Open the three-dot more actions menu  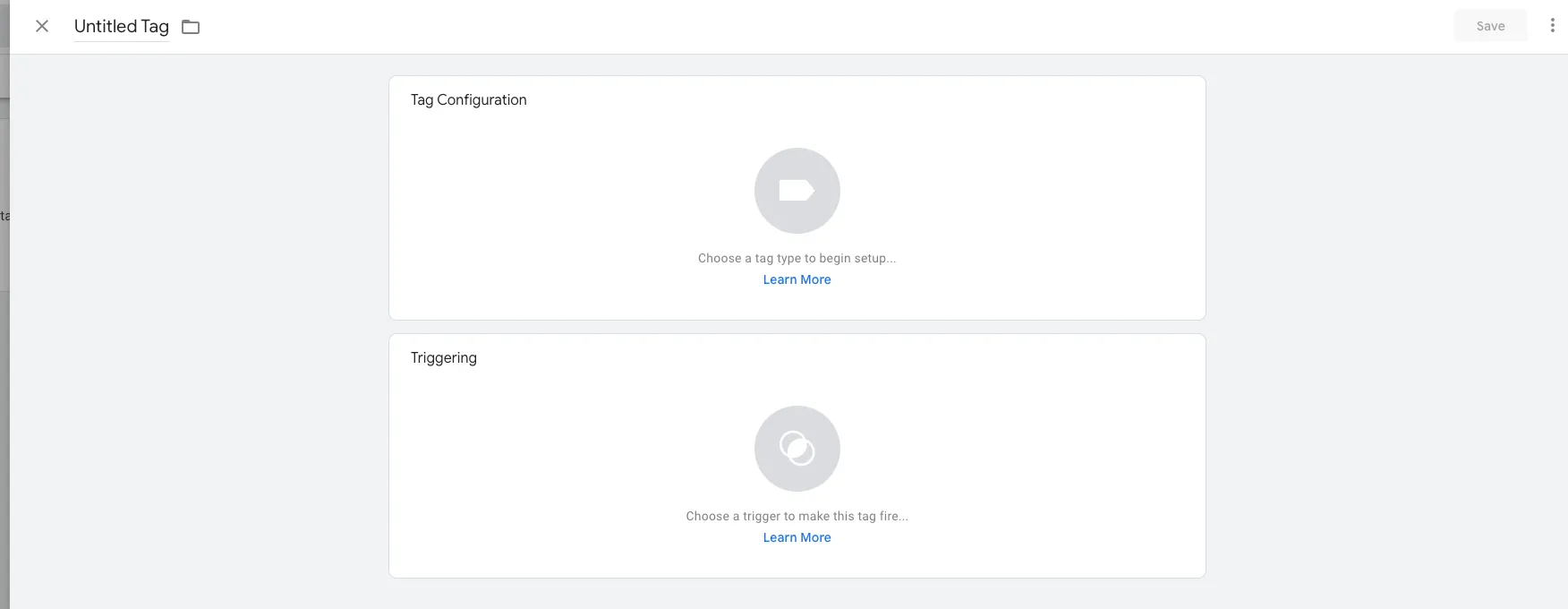pos(1552,26)
